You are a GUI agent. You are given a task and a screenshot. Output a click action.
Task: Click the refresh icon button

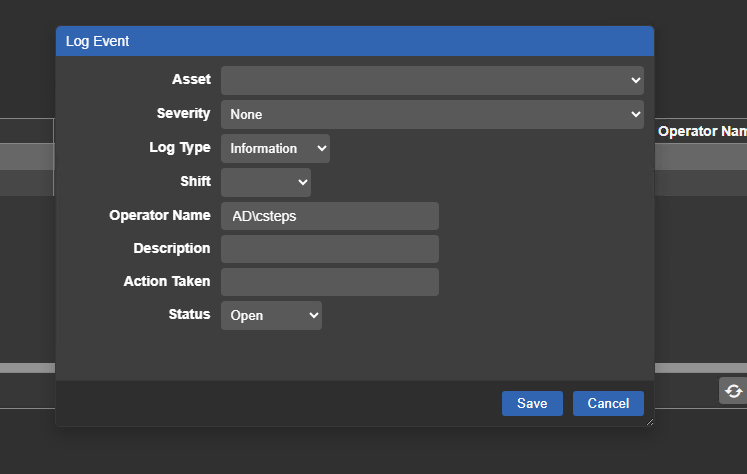[733, 391]
